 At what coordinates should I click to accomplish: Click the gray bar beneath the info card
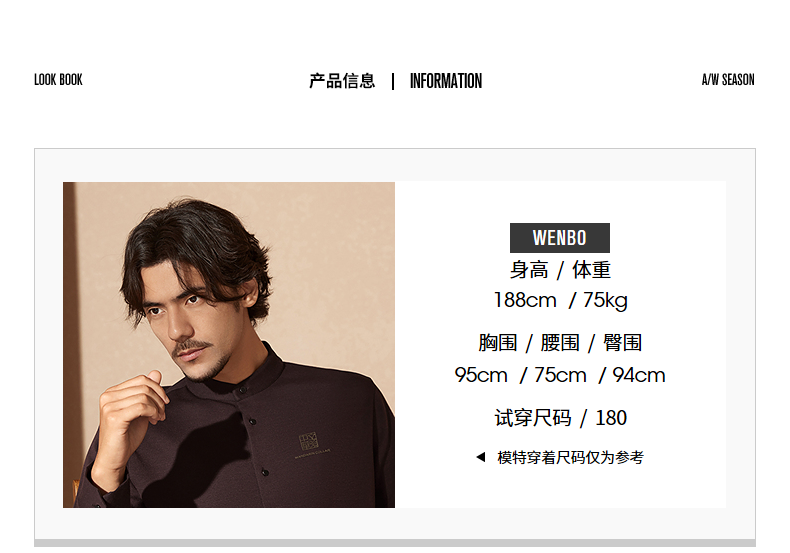tap(395, 543)
